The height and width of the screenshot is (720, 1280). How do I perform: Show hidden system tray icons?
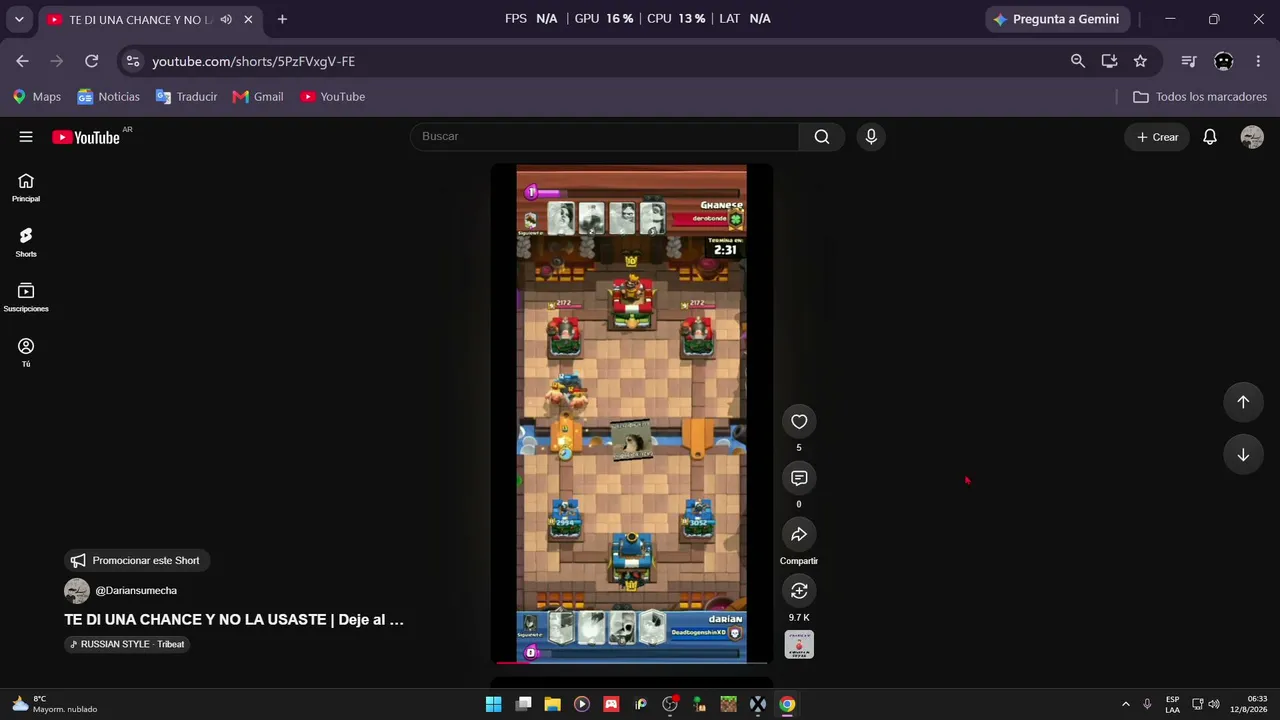click(1125, 704)
